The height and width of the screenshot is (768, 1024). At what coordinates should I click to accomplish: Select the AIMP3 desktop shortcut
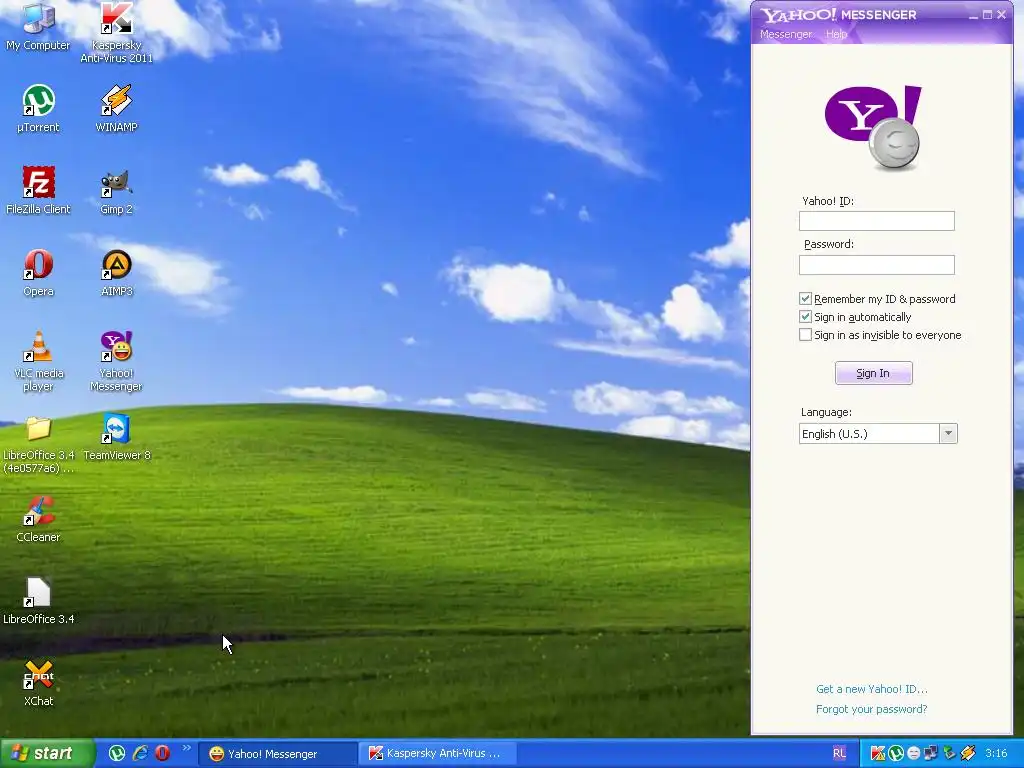click(116, 272)
